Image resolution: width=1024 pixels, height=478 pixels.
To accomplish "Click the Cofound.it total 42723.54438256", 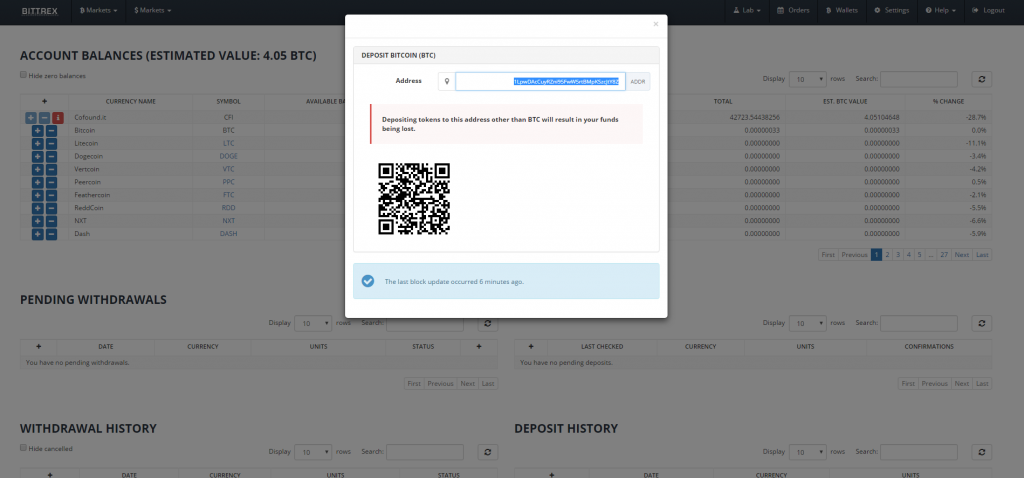I will [x=755, y=118].
